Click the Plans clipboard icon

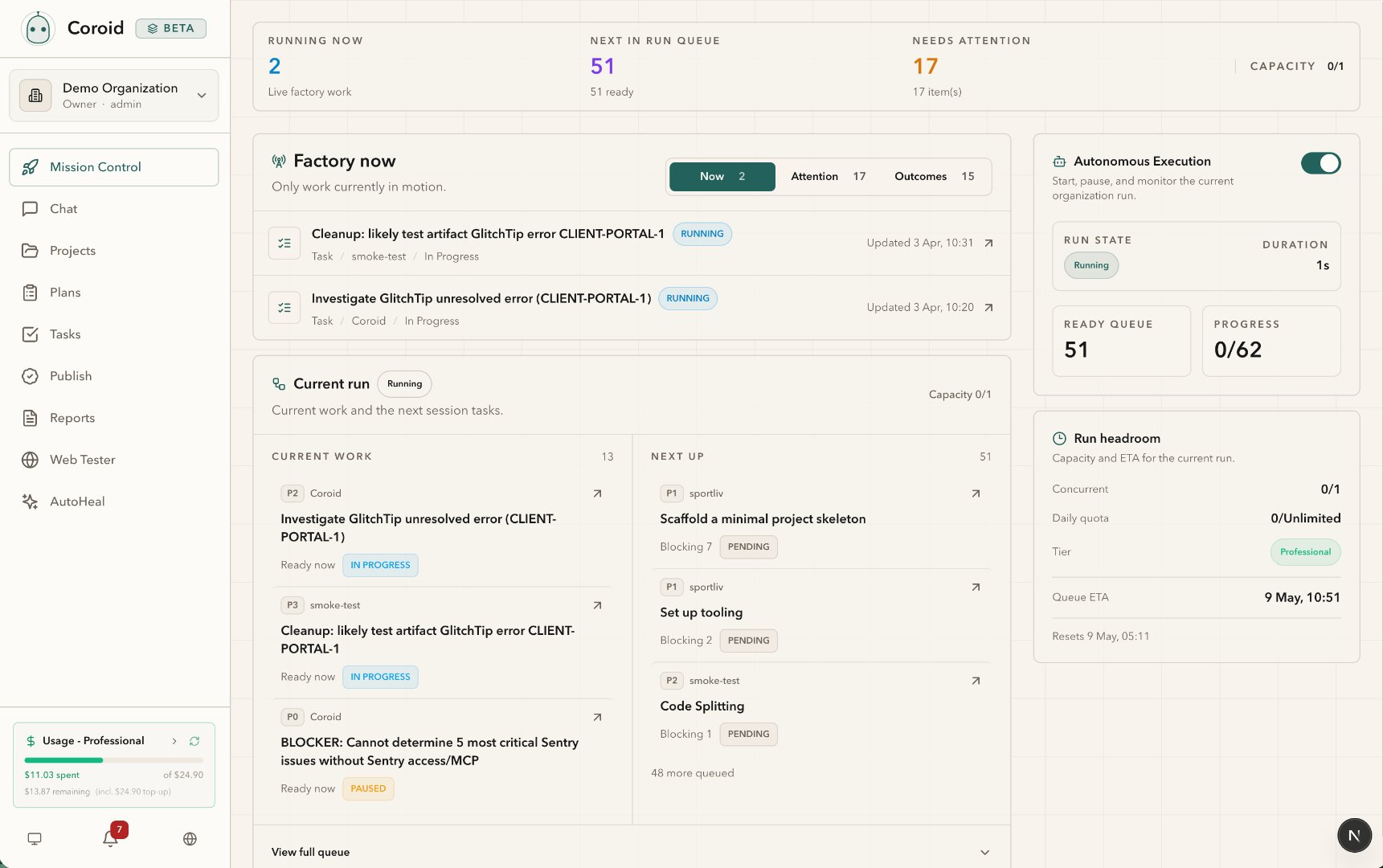pos(30,293)
